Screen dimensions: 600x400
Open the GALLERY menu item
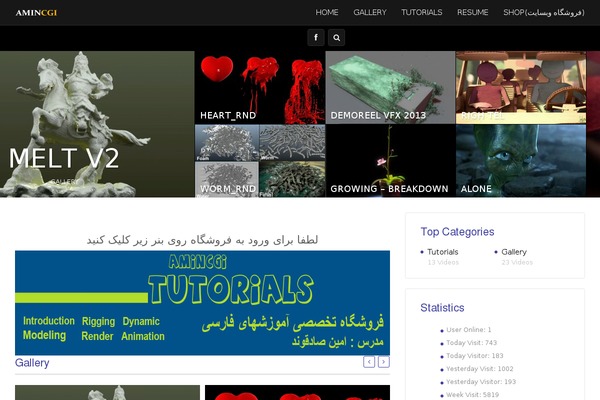pos(370,12)
